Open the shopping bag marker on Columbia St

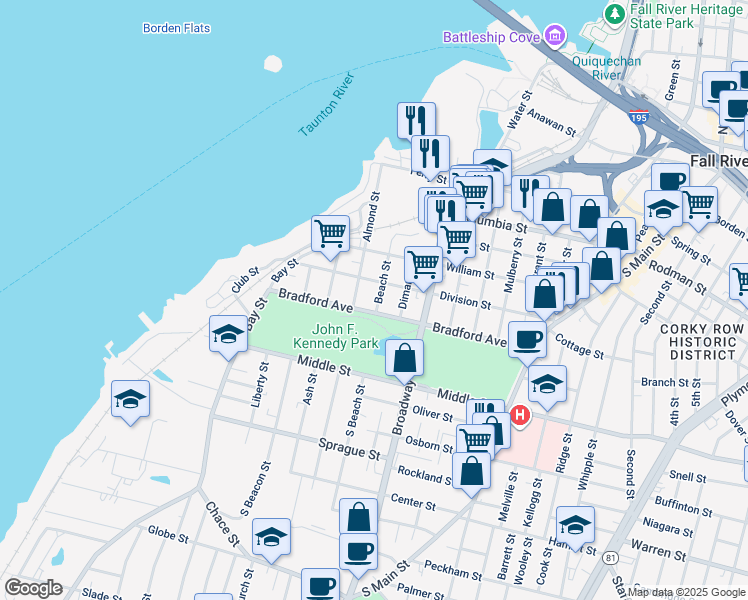pos(552,210)
